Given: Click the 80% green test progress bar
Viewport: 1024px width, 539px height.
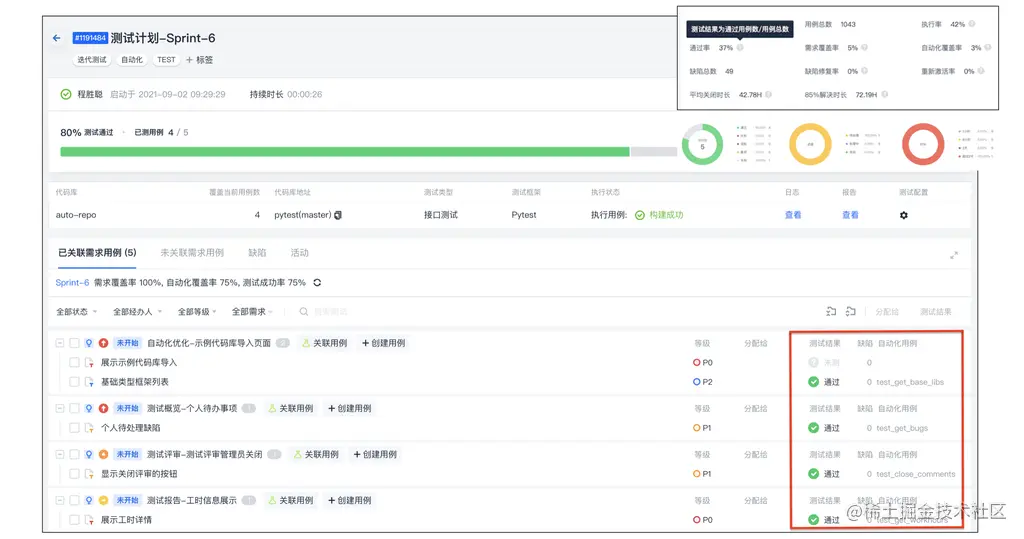Looking at the screenshot, I should [x=345, y=152].
